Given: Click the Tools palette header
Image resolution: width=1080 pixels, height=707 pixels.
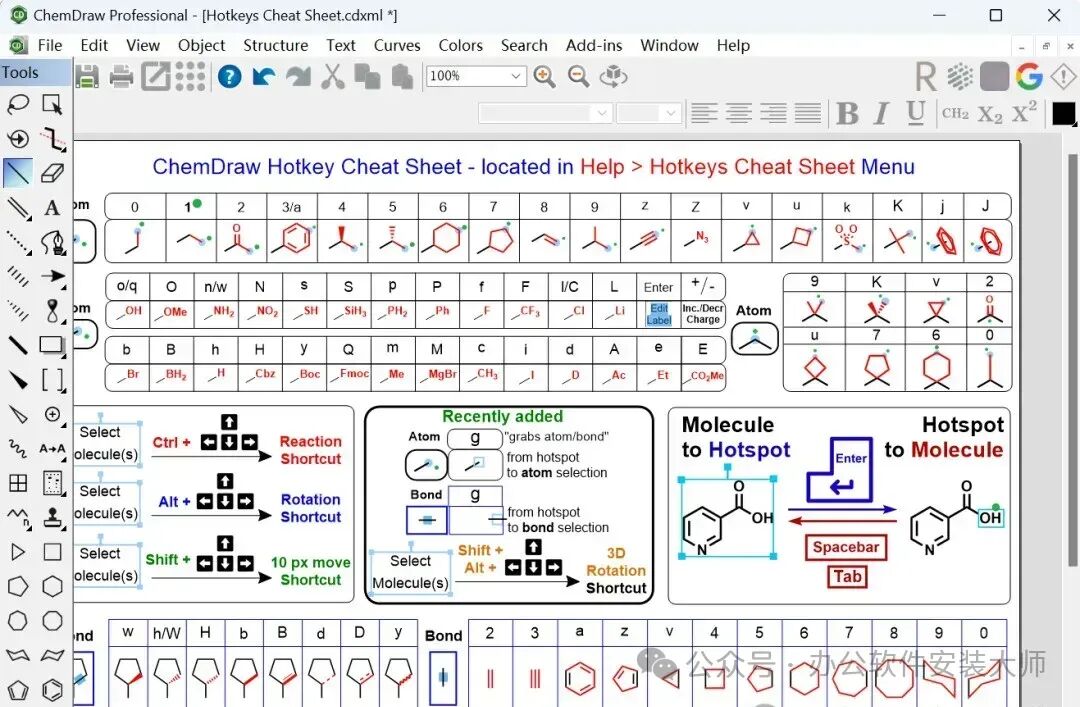Looking at the screenshot, I should coord(35,72).
